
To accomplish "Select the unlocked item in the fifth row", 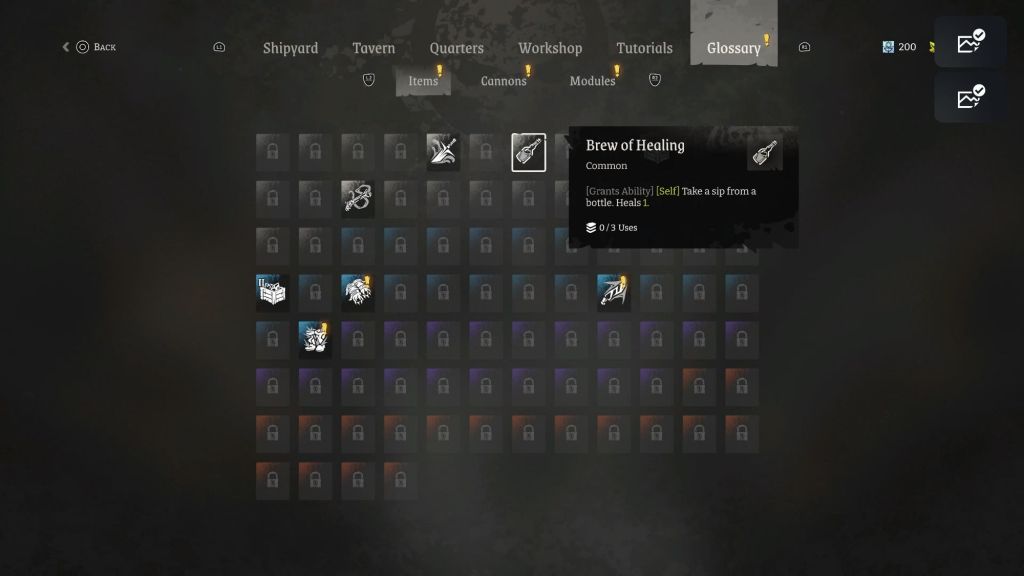I will pos(315,340).
